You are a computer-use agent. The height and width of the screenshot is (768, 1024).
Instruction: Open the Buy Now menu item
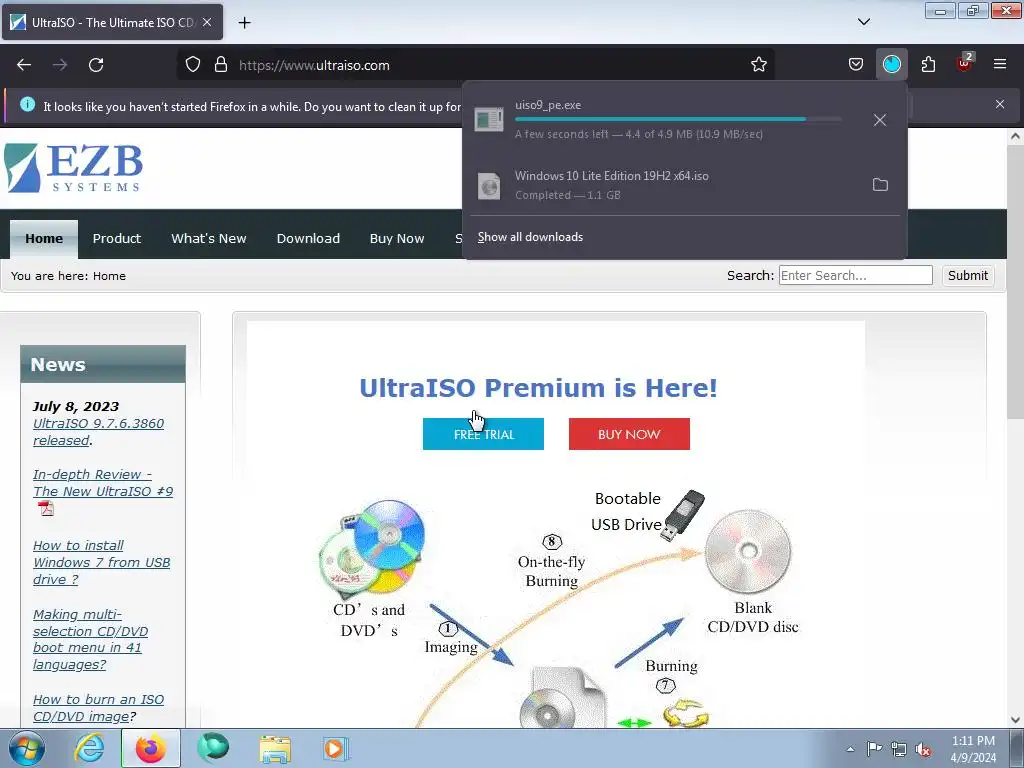[396, 238]
